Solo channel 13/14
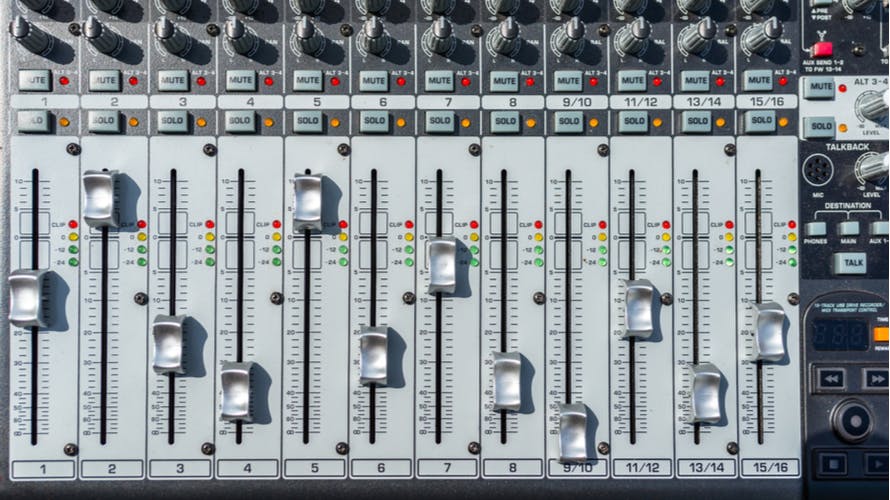The width and height of the screenshot is (890, 500). click(698, 121)
